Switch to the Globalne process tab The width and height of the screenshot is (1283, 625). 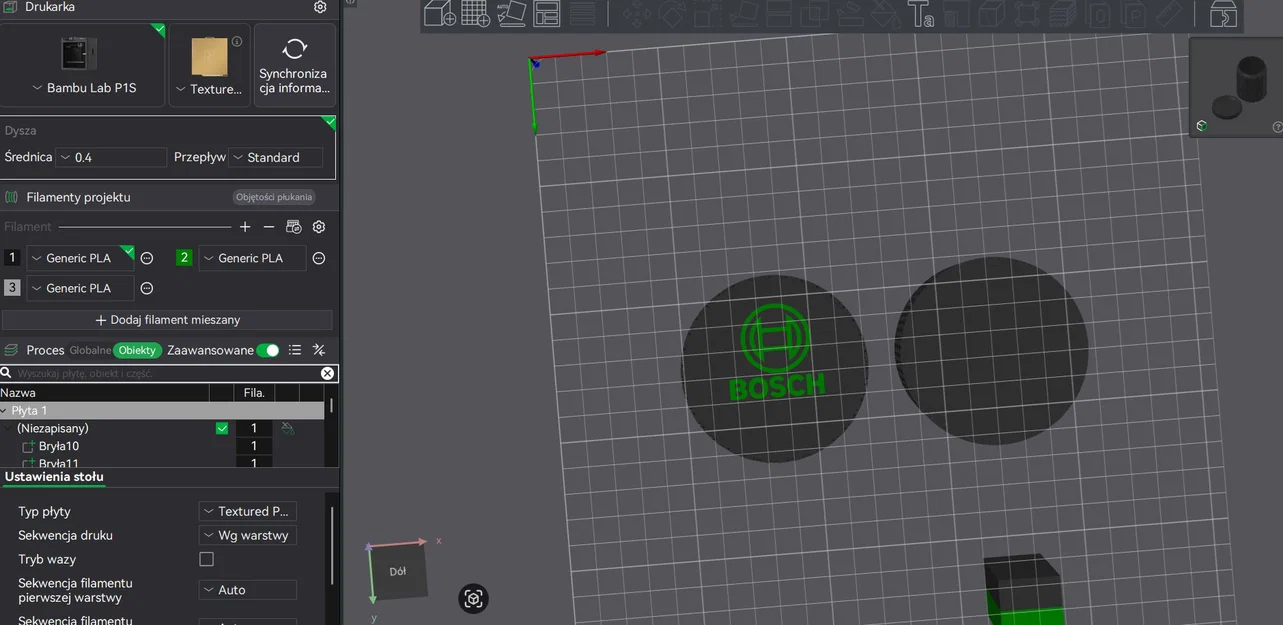coord(90,350)
